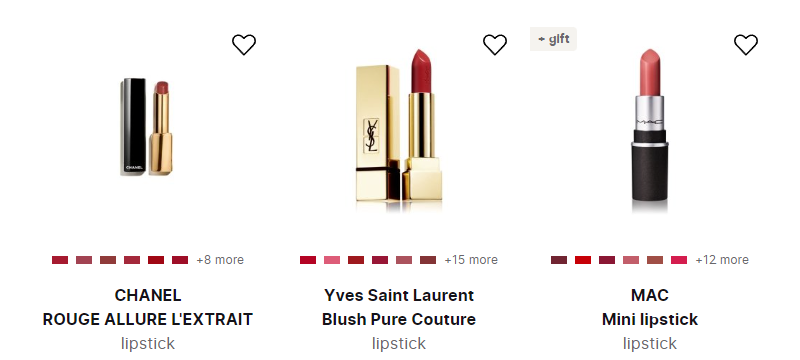Select first red swatch under CHANEL lipstick
This screenshot has width=800, height=360.
(x=60, y=260)
